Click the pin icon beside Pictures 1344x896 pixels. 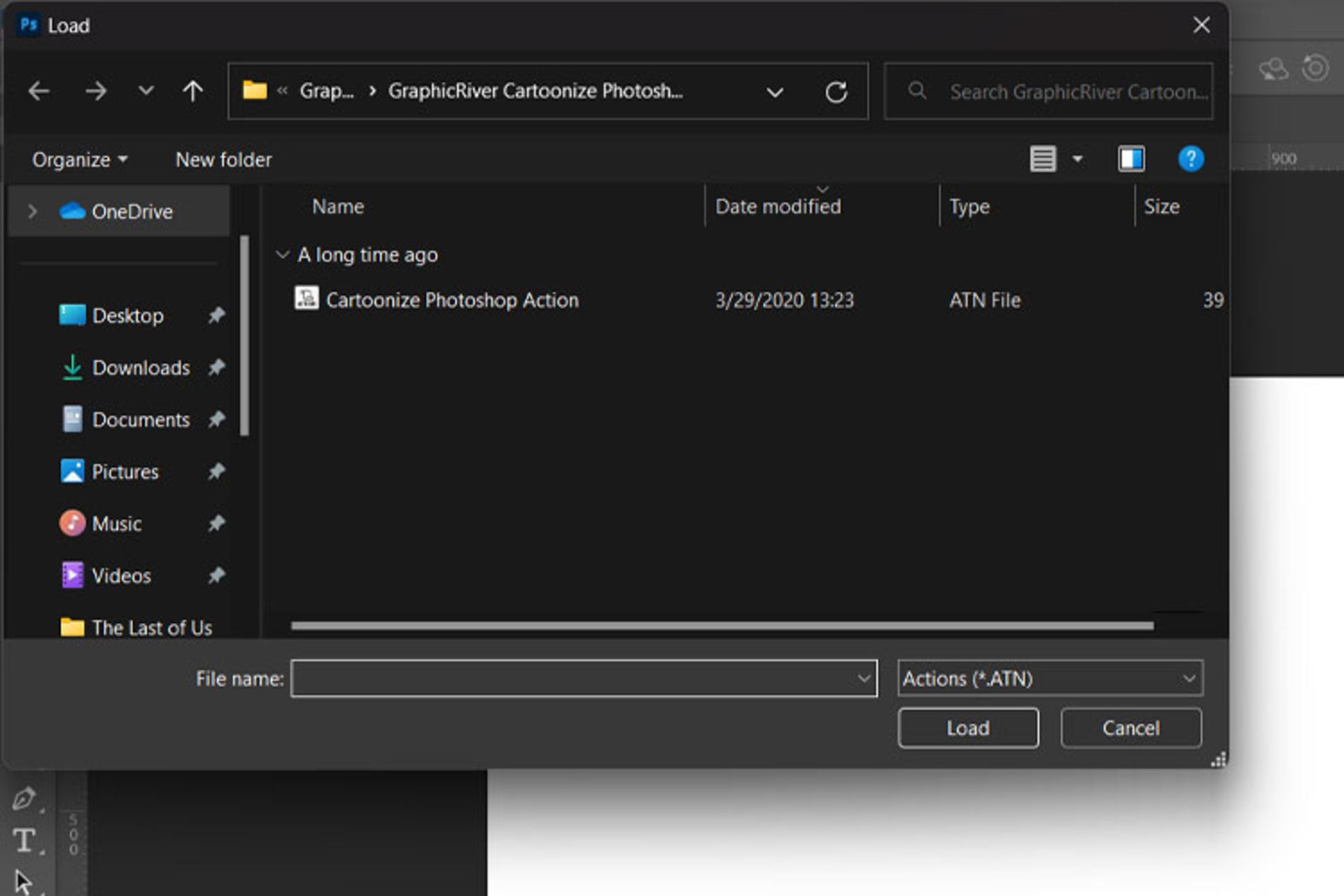point(216,472)
